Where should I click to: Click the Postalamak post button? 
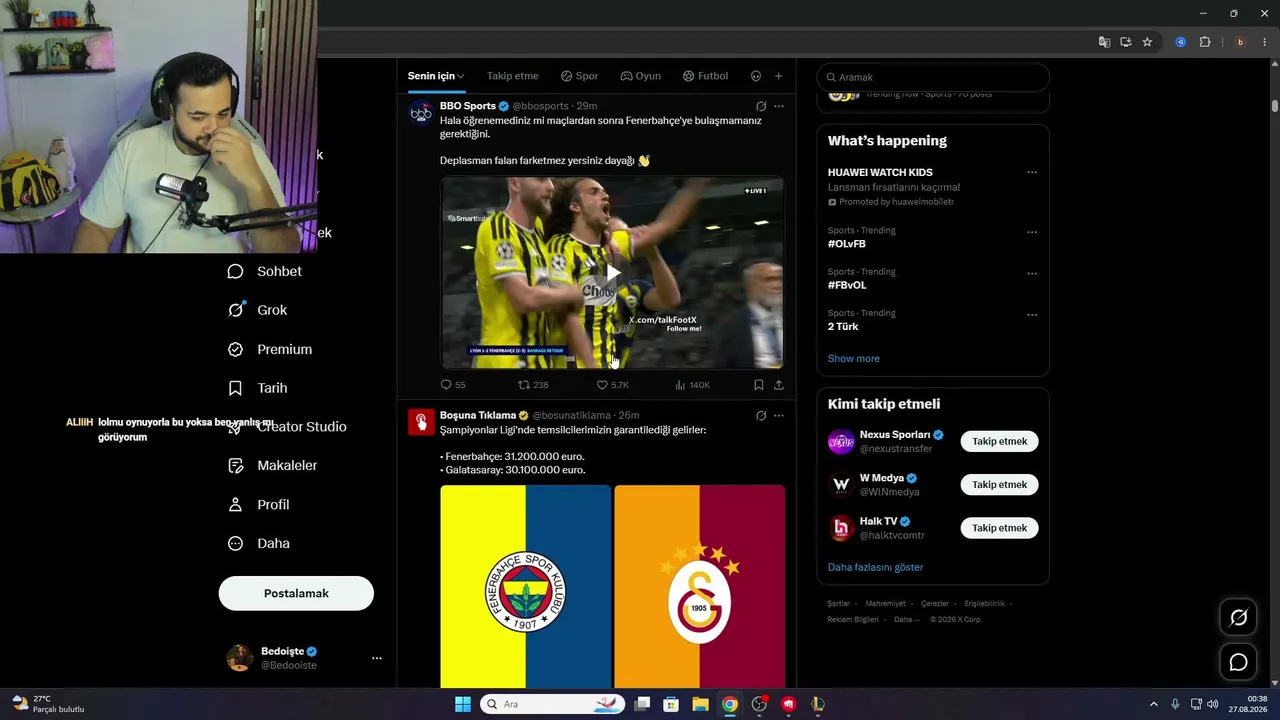[296, 593]
